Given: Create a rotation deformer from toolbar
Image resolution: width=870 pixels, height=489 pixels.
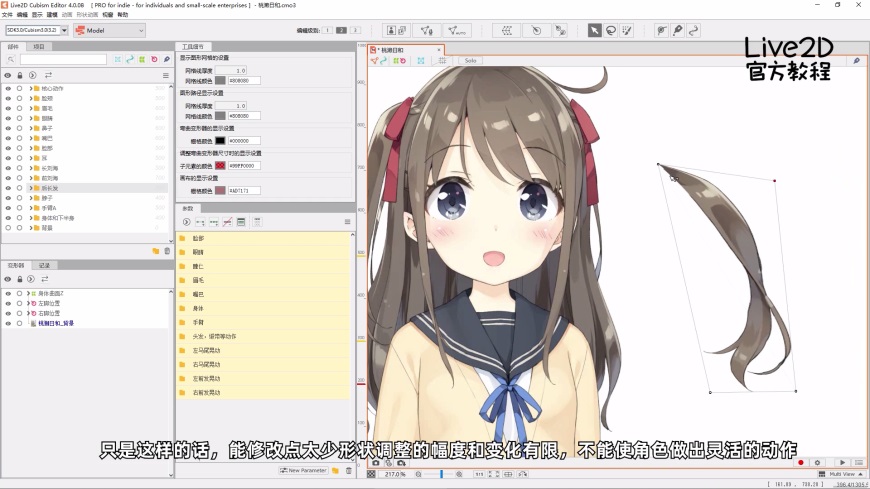Looking at the screenshot, I should (x=536, y=31).
